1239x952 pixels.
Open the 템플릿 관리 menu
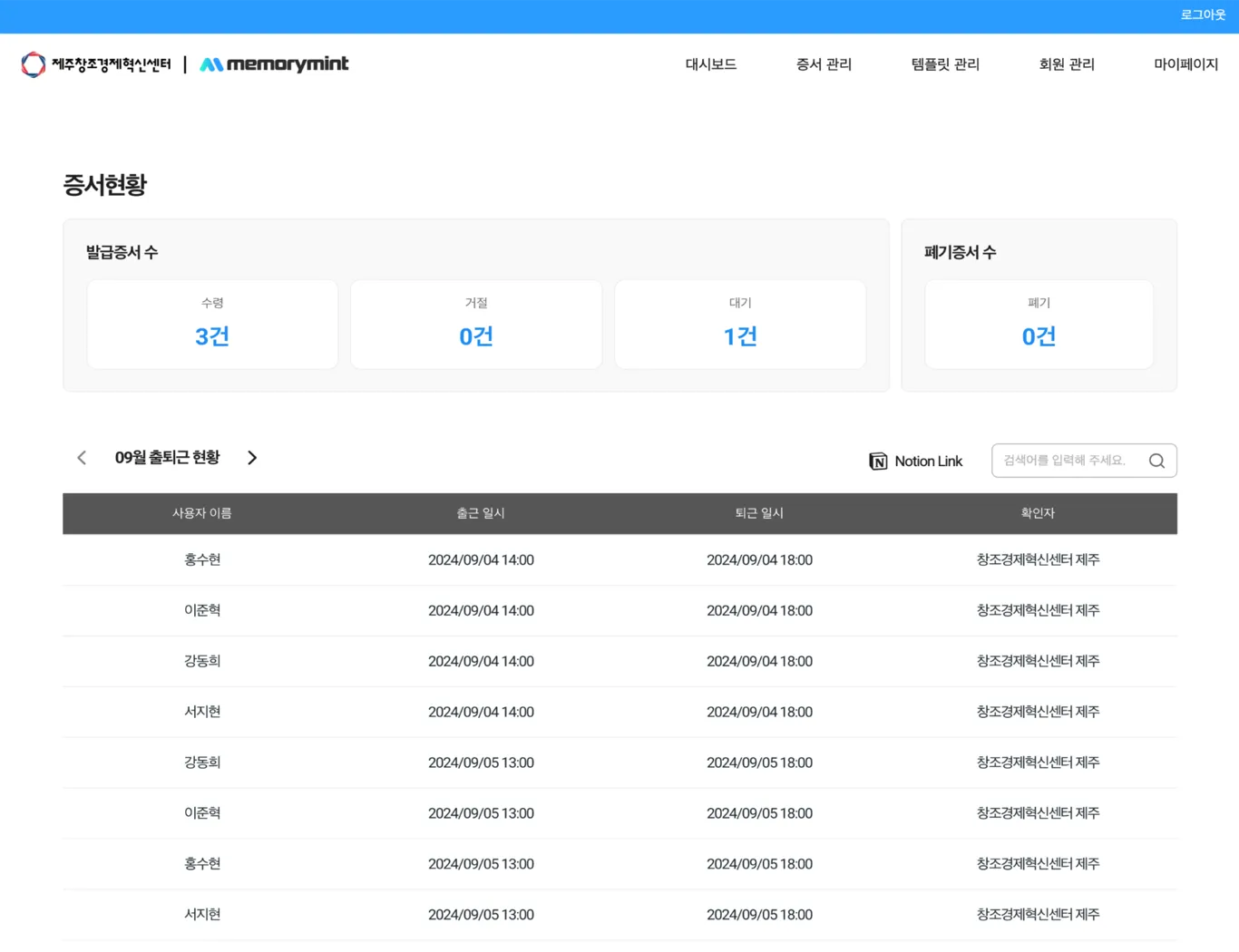point(945,64)
